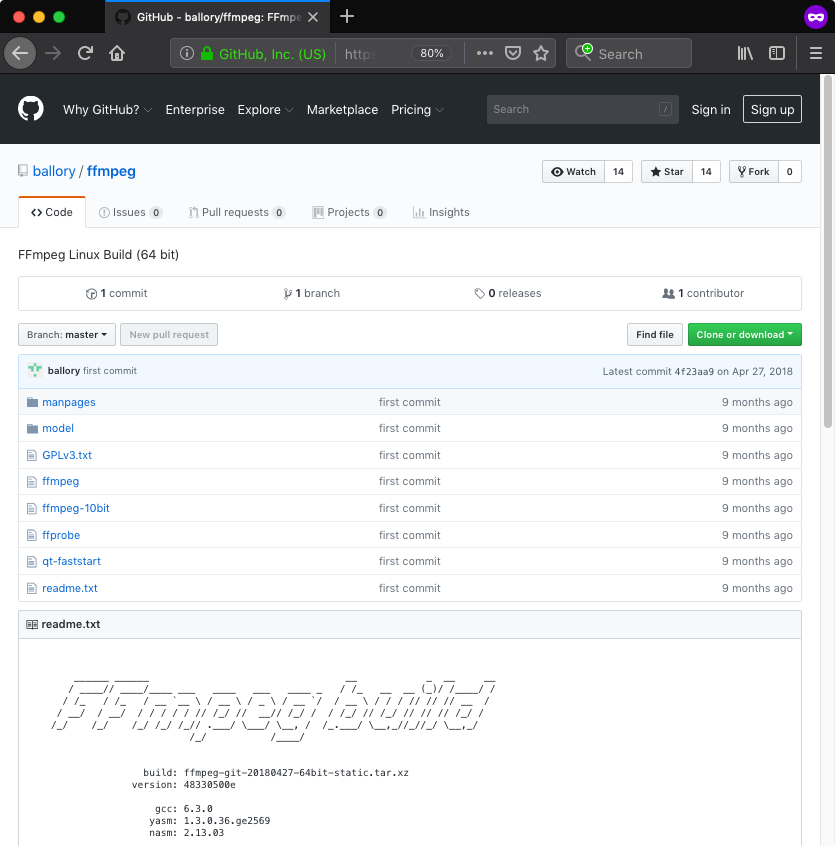
Task: Click the GitHub site search field
Action: point(583,110)
